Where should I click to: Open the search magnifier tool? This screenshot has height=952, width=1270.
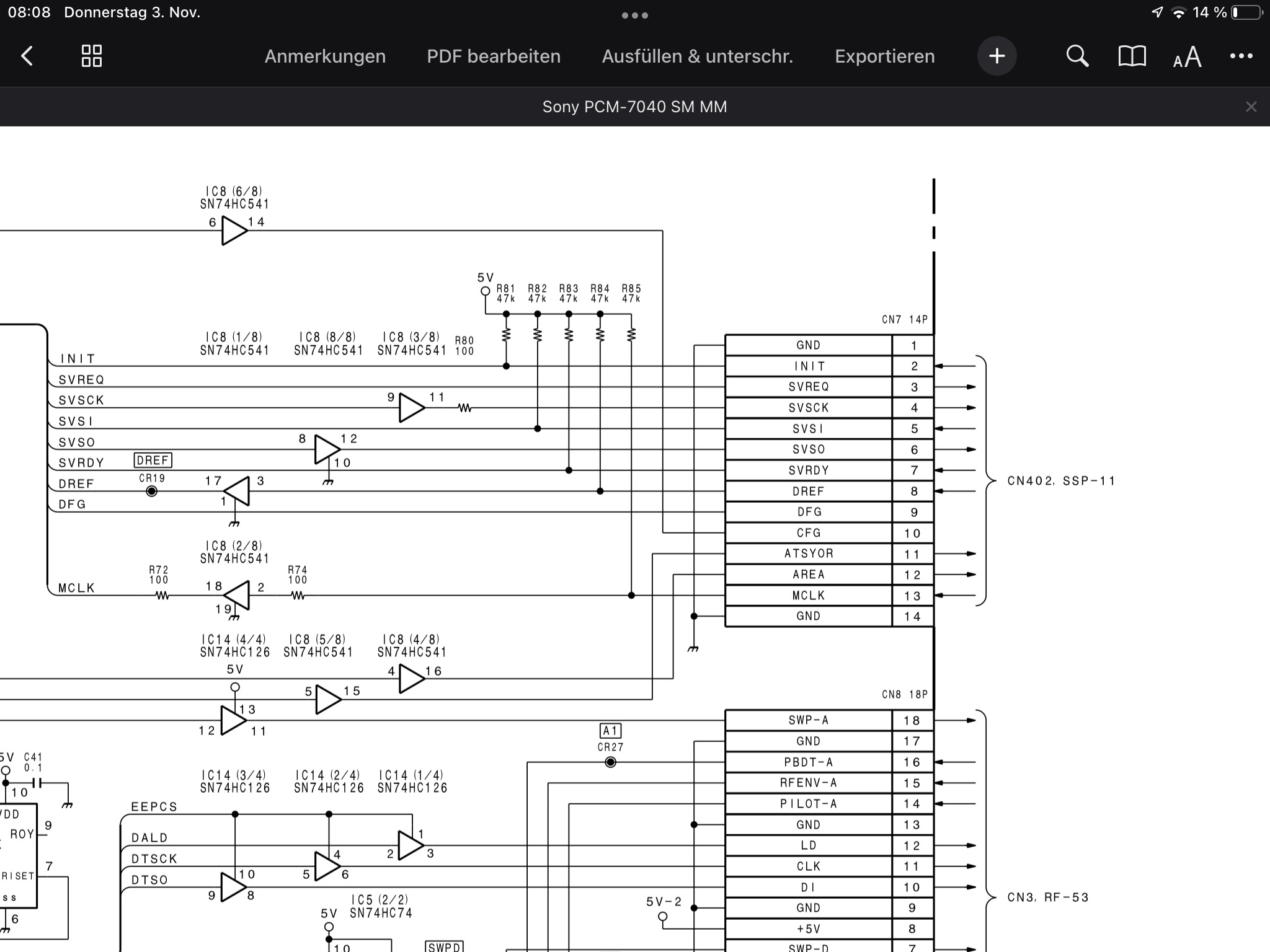[x=1077, y=56]
